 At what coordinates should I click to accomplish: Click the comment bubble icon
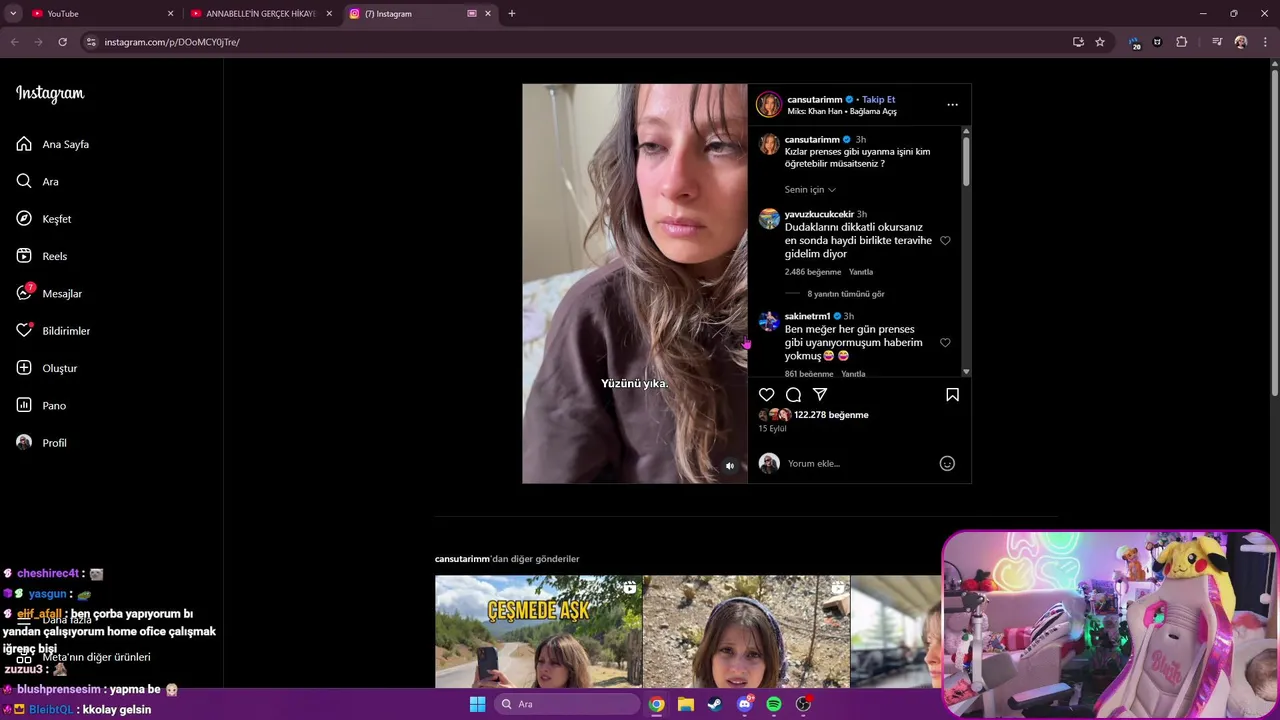[793, 395]
